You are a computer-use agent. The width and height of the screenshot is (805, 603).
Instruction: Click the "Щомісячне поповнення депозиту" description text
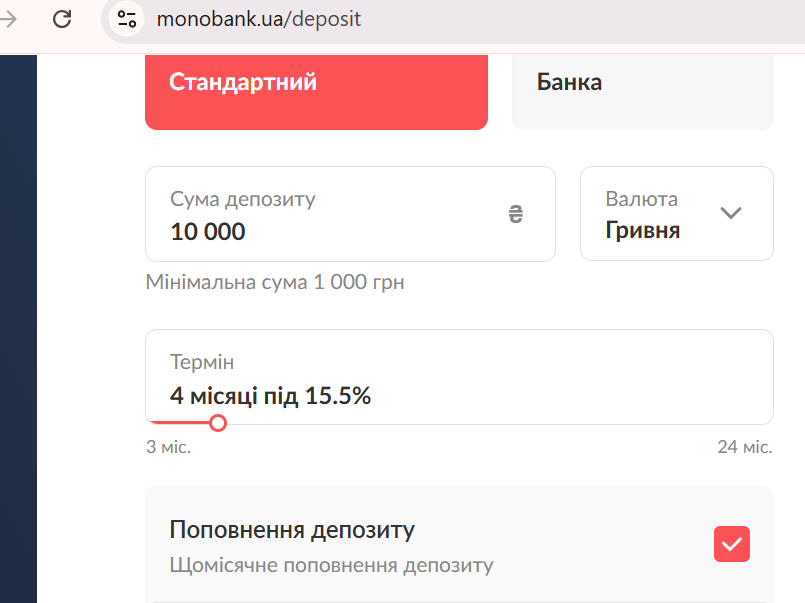(x=331, y=565)
